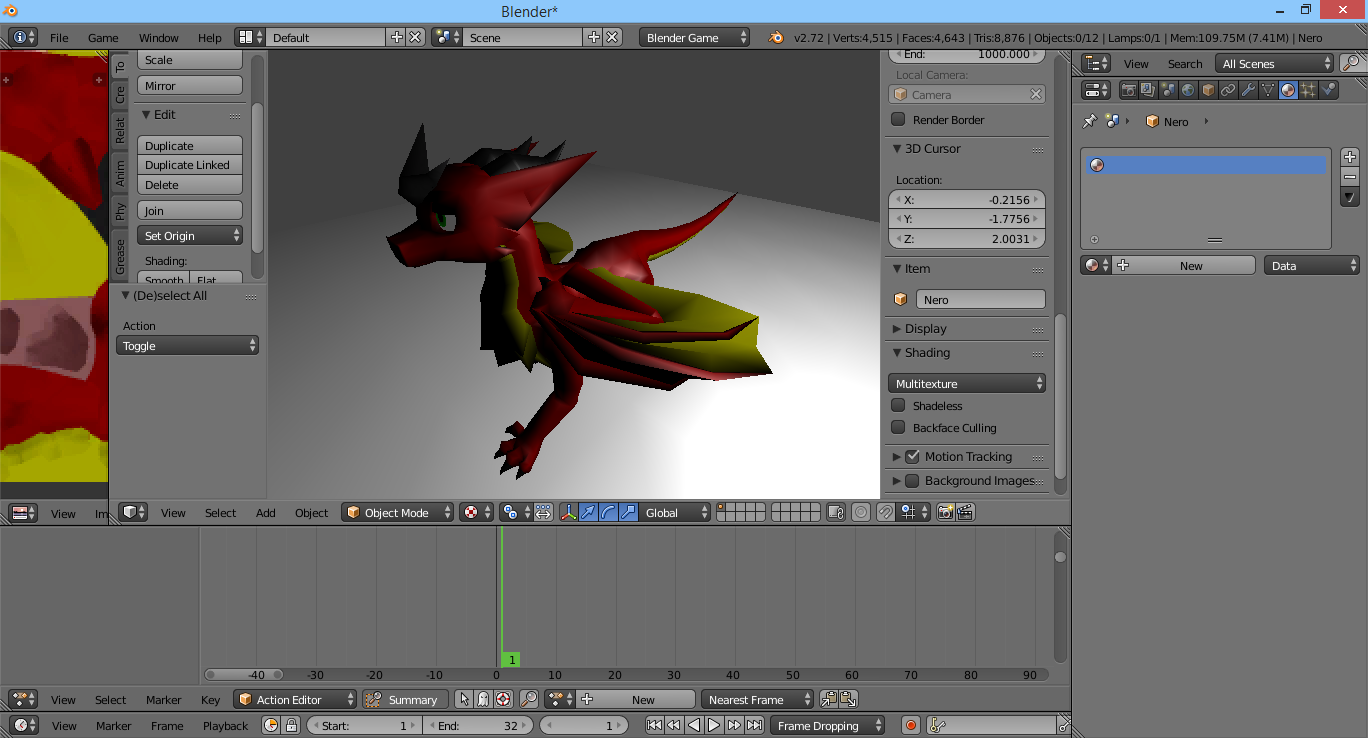Open the Physics properties tab
The width and height of the screenshot is (1368, 738).
(1328, 90)
